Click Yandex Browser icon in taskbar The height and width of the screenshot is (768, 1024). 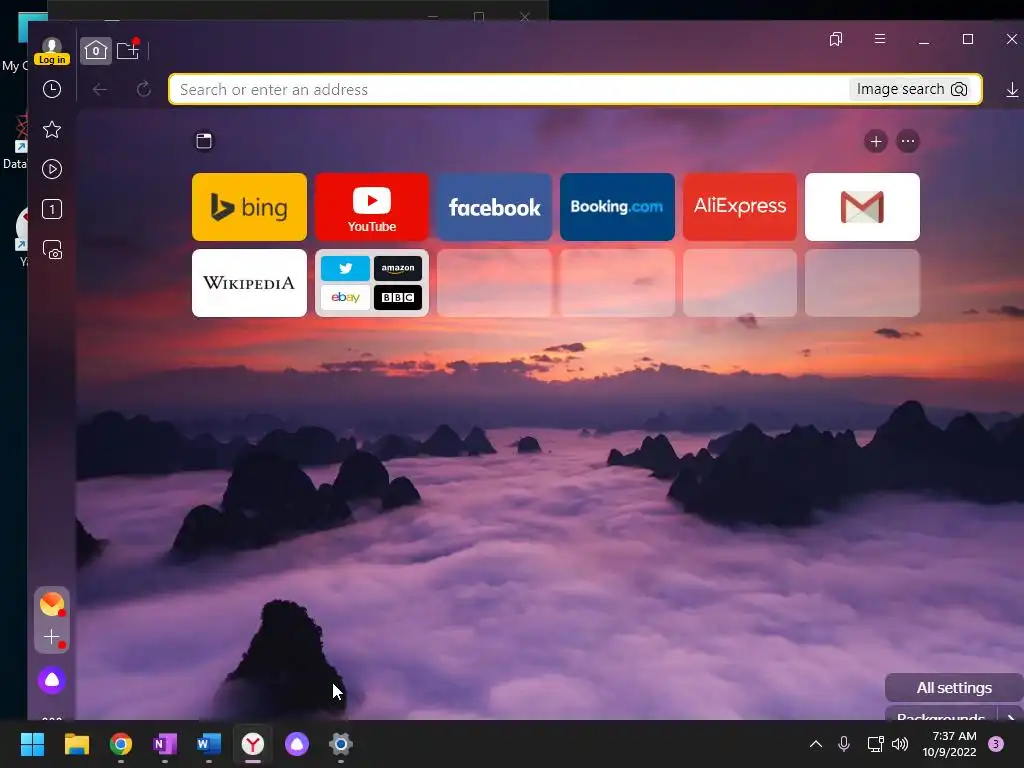click(x=253, y=744)
